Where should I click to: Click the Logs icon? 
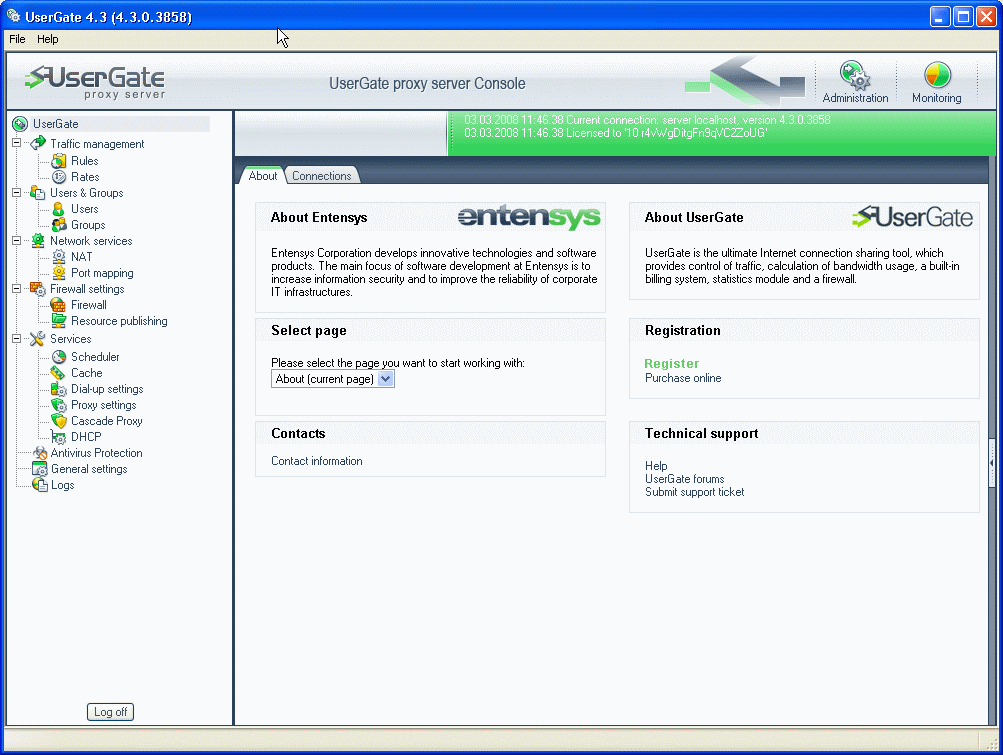(x=40, y=484)
